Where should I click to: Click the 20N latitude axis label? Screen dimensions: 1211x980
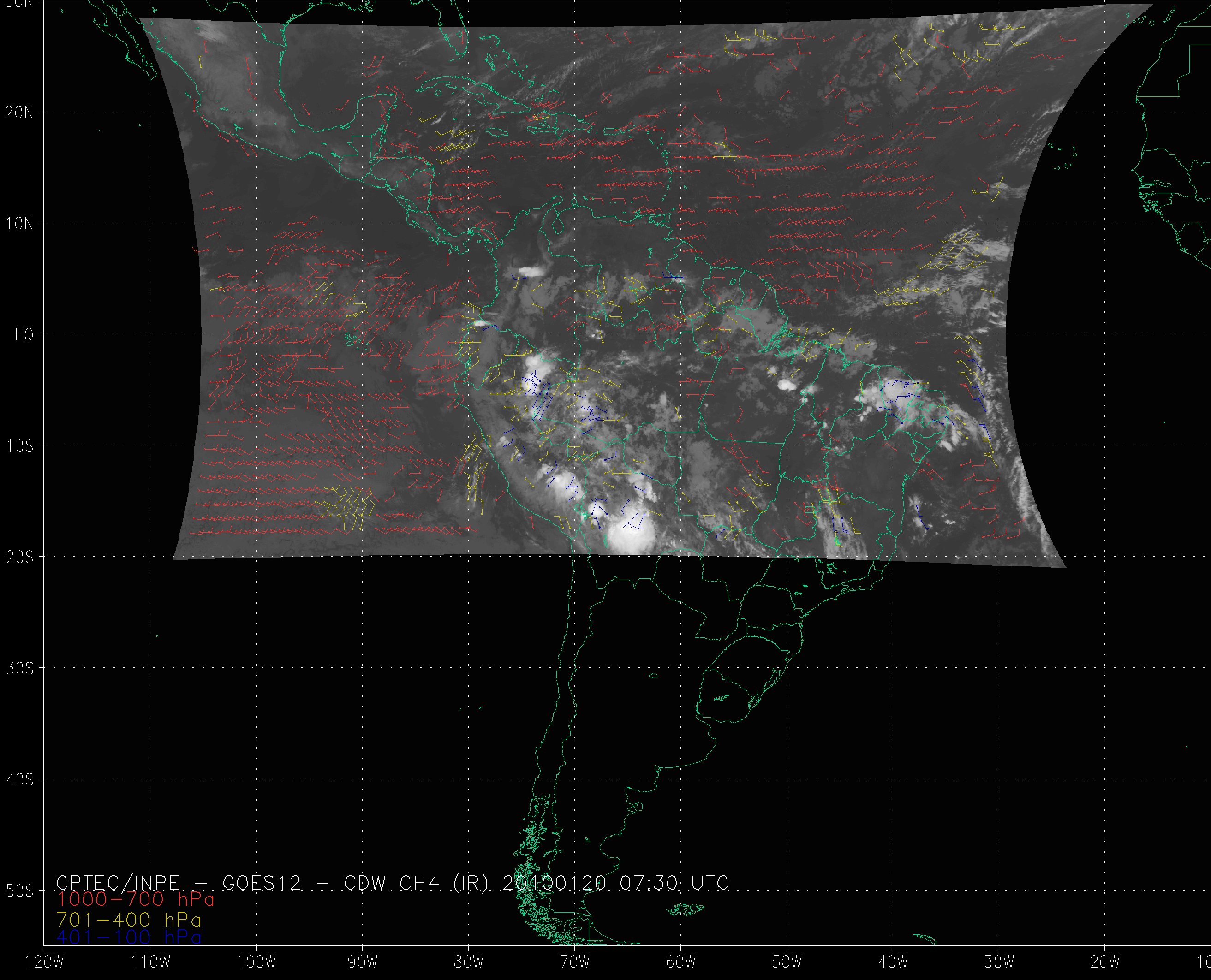pyautogui.click(x=19, y=113)
